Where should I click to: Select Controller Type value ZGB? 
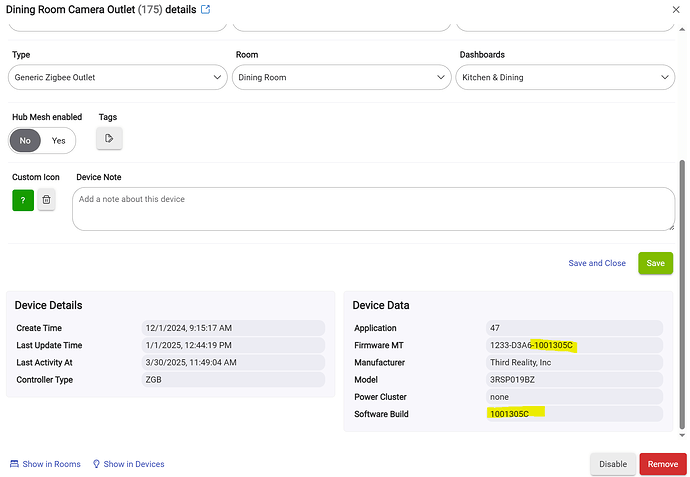point(233,380)
